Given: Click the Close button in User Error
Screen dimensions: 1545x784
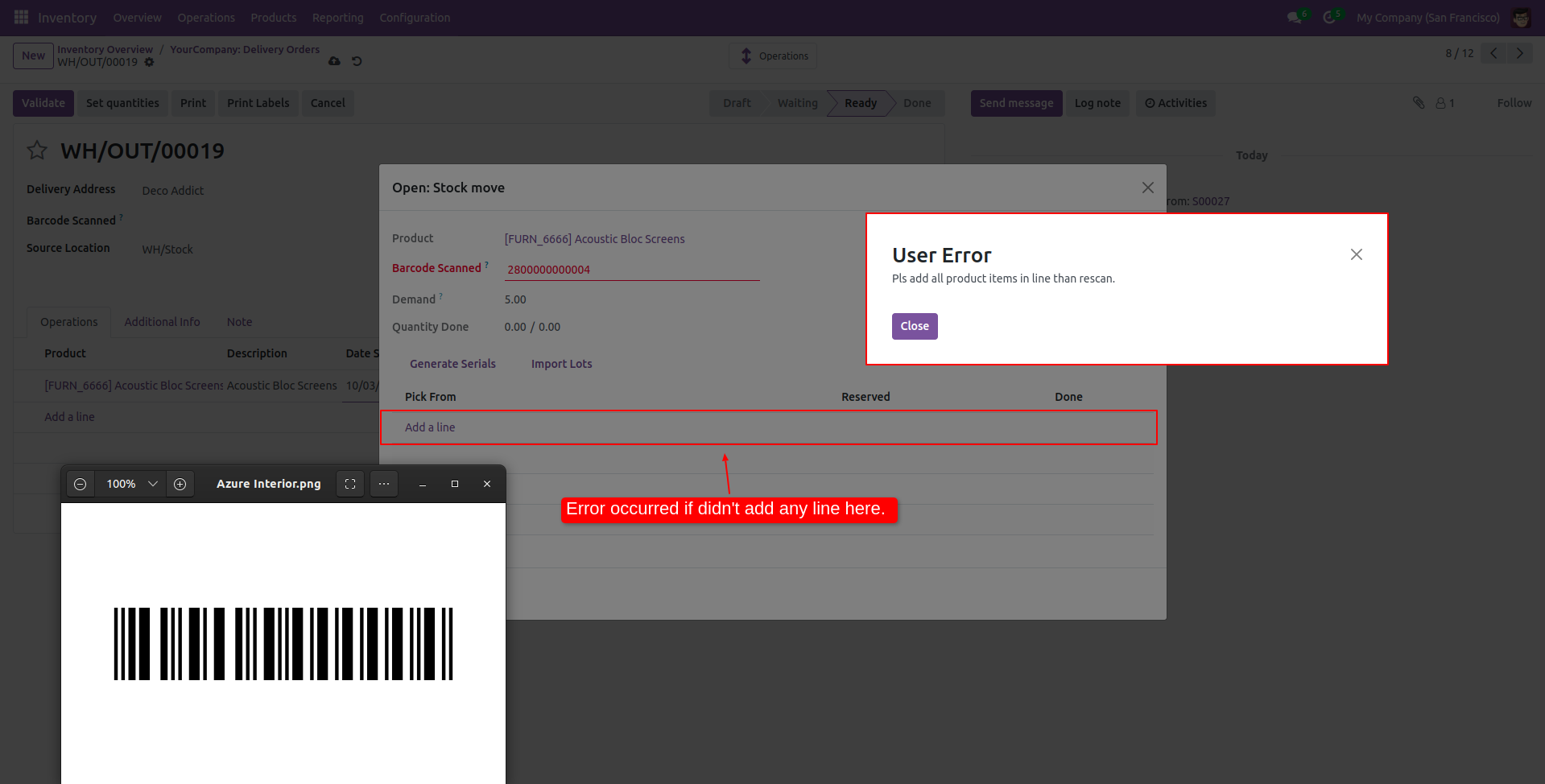Looking at the screenshot, I should [x=915, y=326].
